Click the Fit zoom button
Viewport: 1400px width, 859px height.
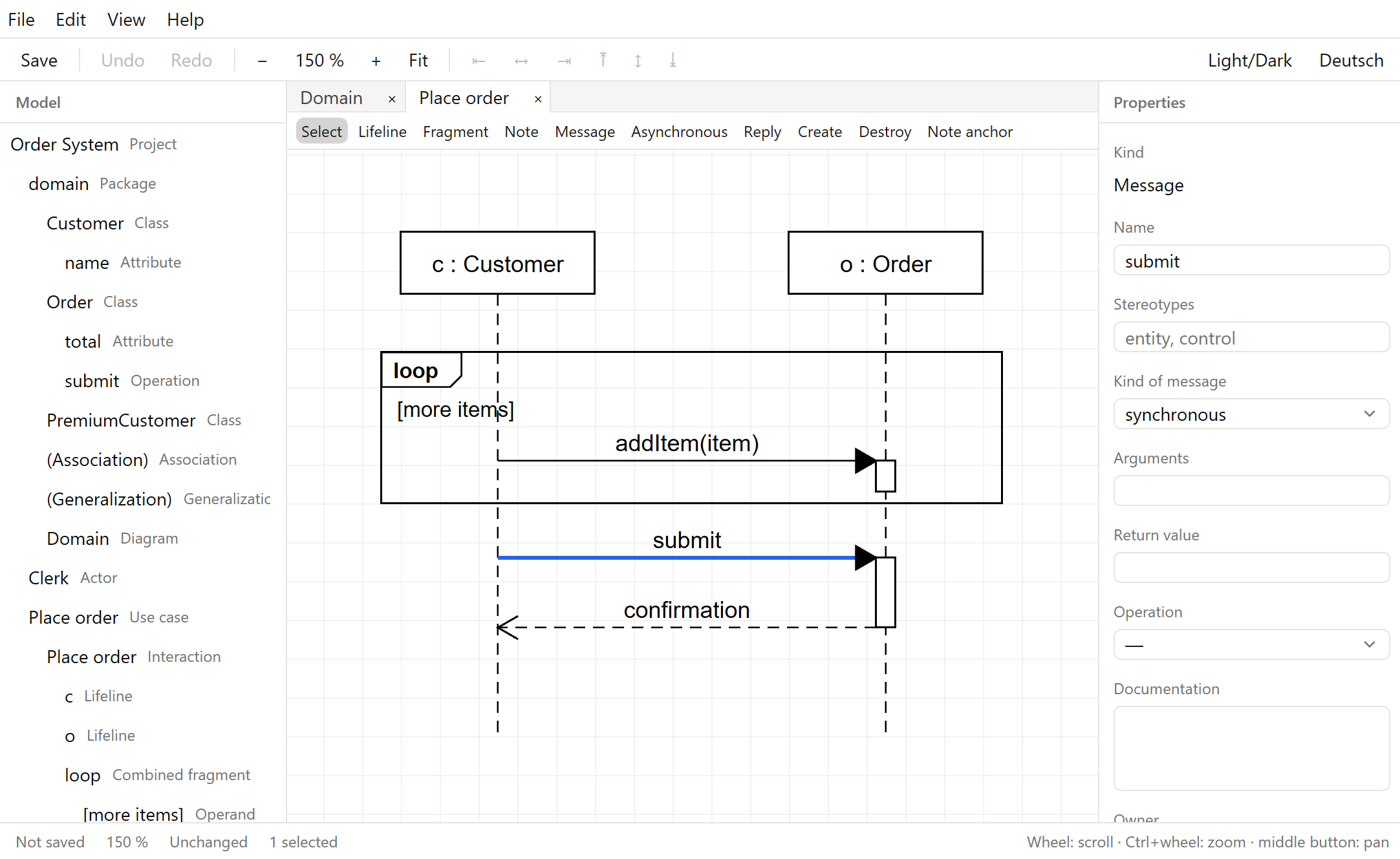coord(418,60)
